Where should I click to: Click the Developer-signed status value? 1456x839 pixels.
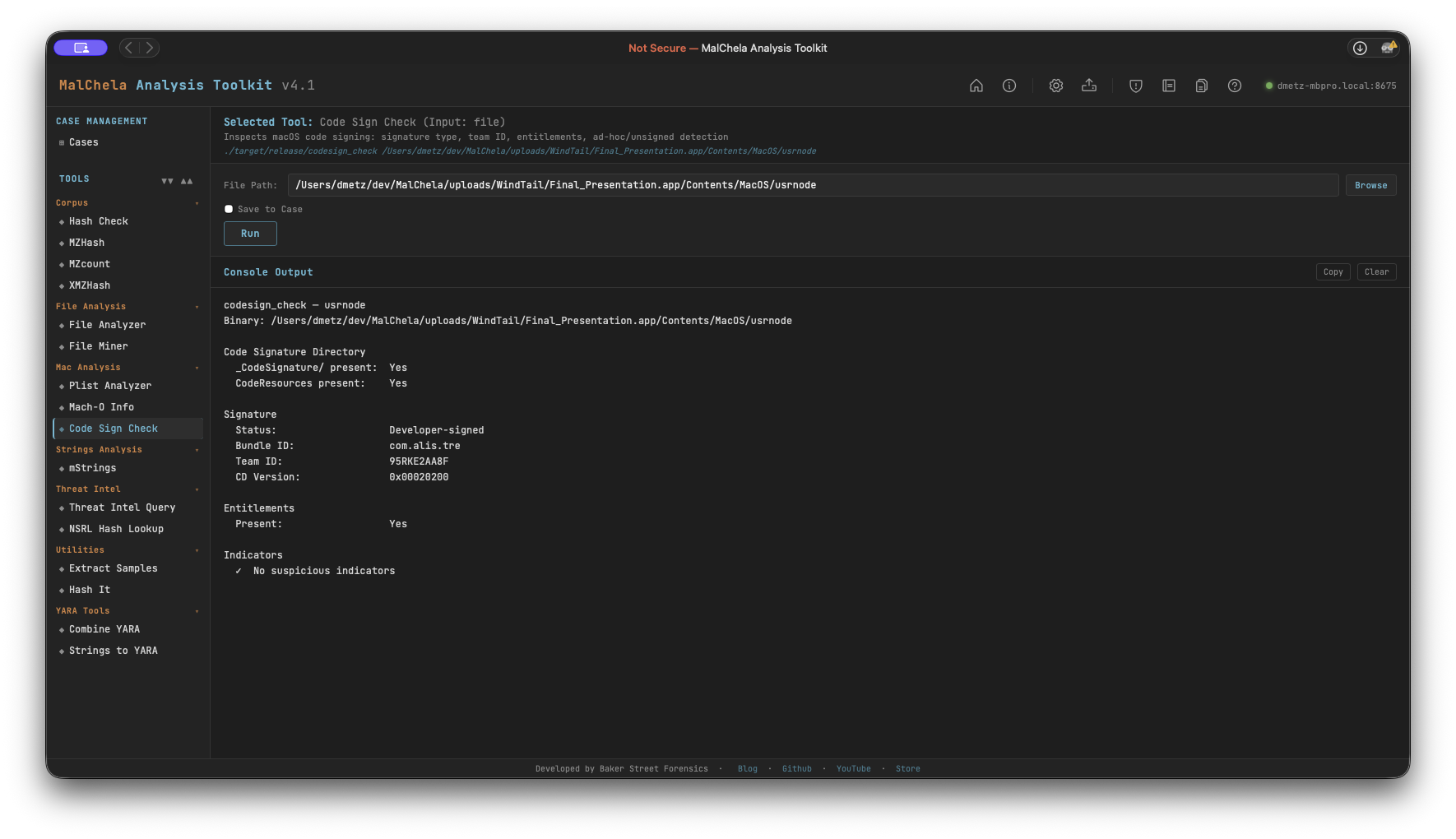437,430
